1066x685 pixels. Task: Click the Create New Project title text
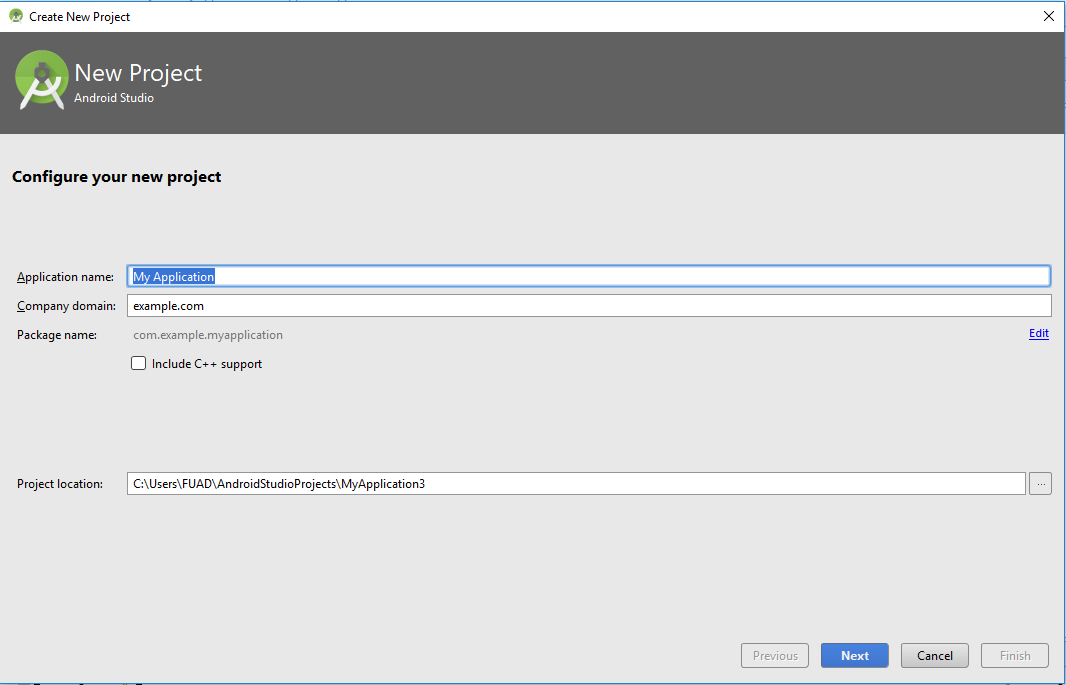click(x=80, y=16)
